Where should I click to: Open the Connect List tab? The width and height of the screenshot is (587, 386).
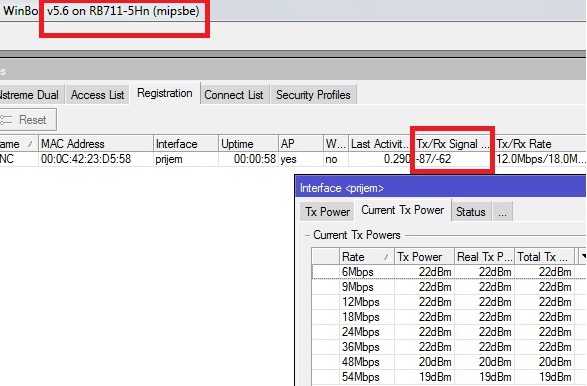(234, 95)
